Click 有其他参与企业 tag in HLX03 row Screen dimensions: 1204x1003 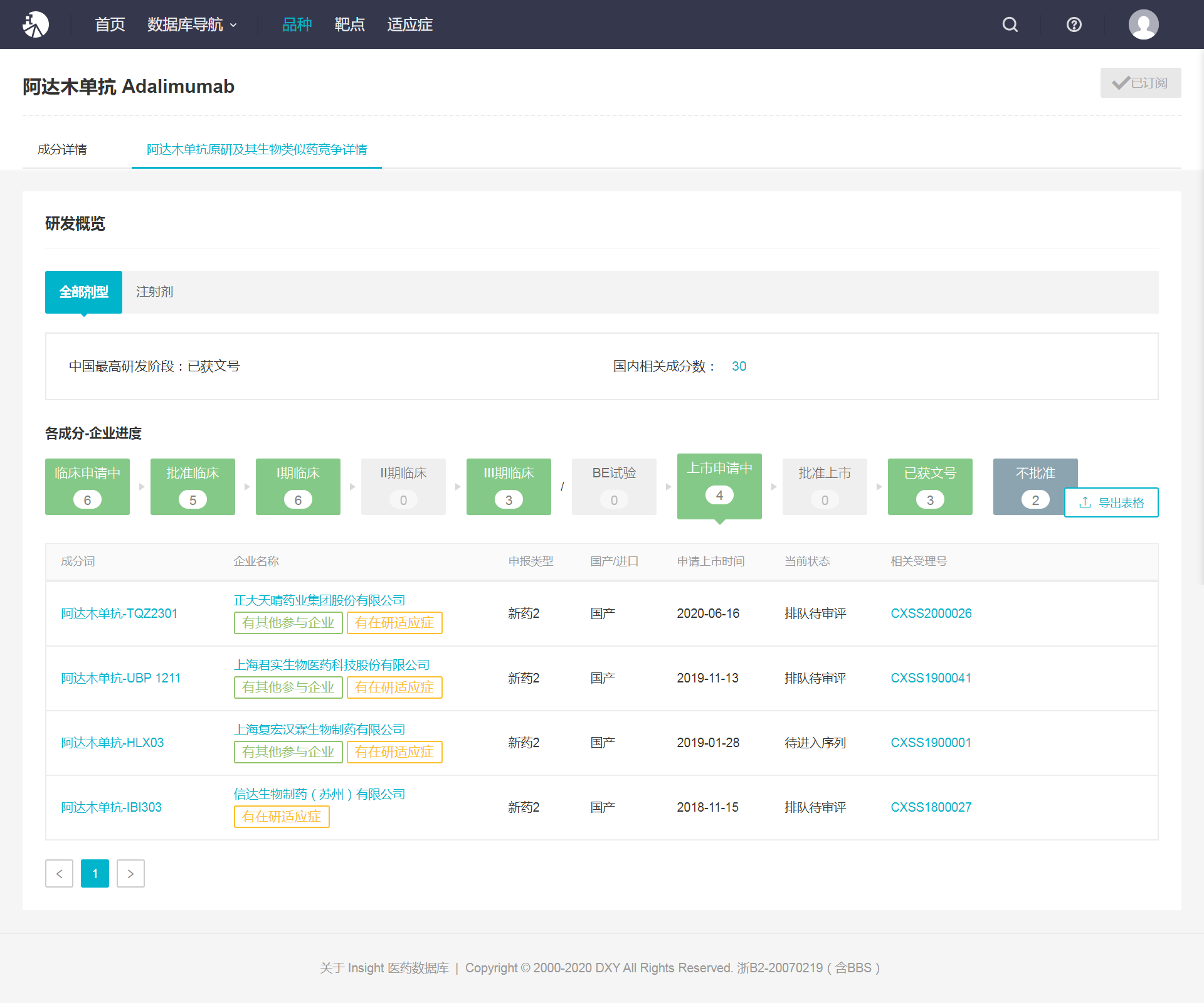288,752
